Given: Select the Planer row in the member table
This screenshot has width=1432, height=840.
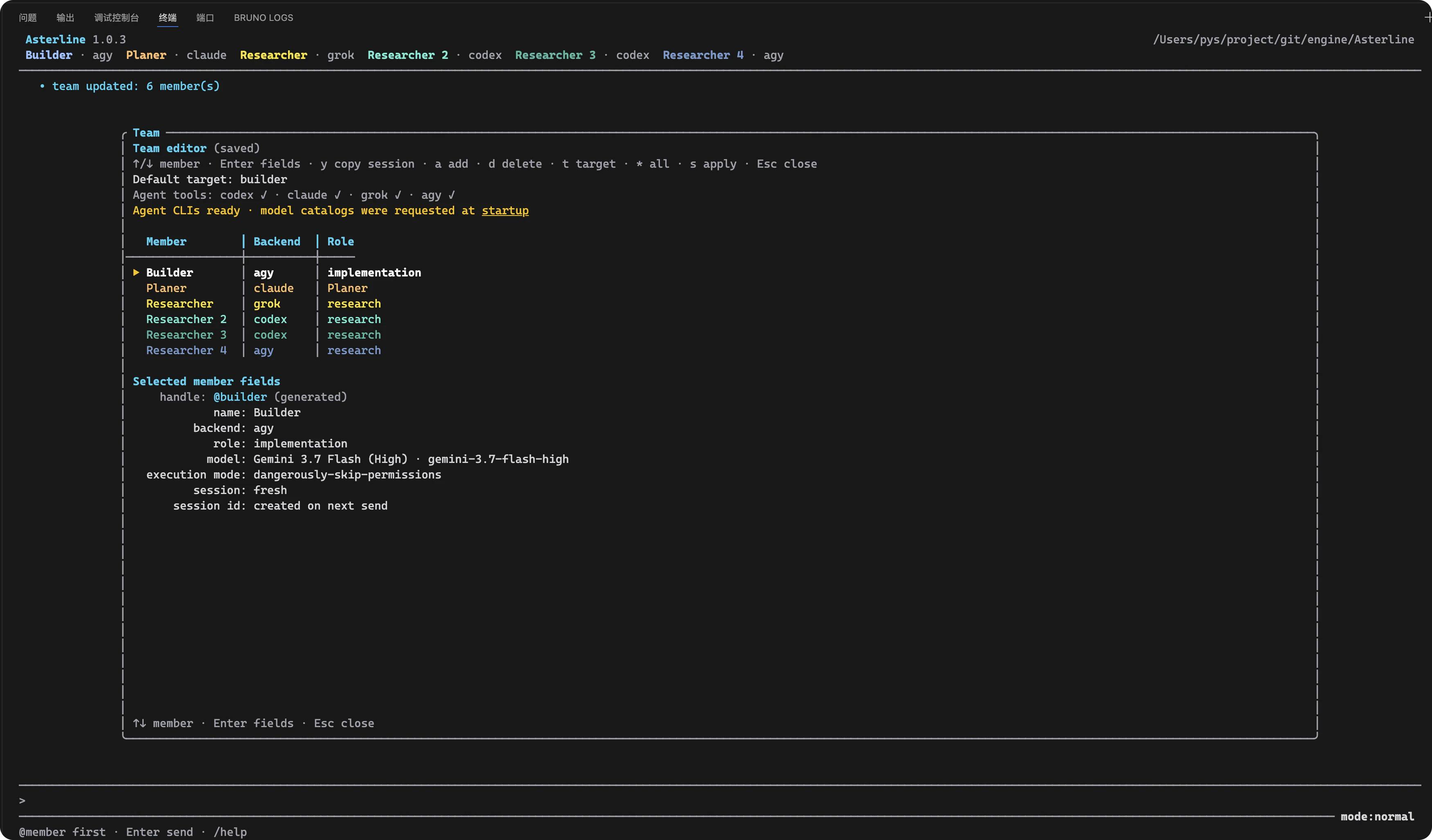Looking at the screenshot, I should click(257, 288).
